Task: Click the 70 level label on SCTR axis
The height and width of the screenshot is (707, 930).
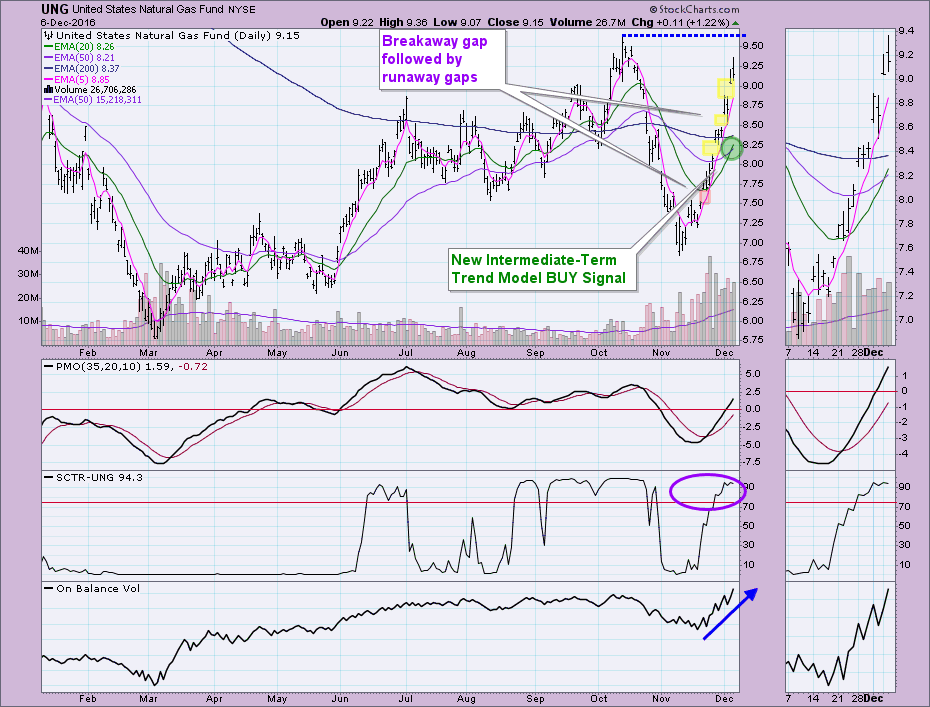Action: (748, 507)
